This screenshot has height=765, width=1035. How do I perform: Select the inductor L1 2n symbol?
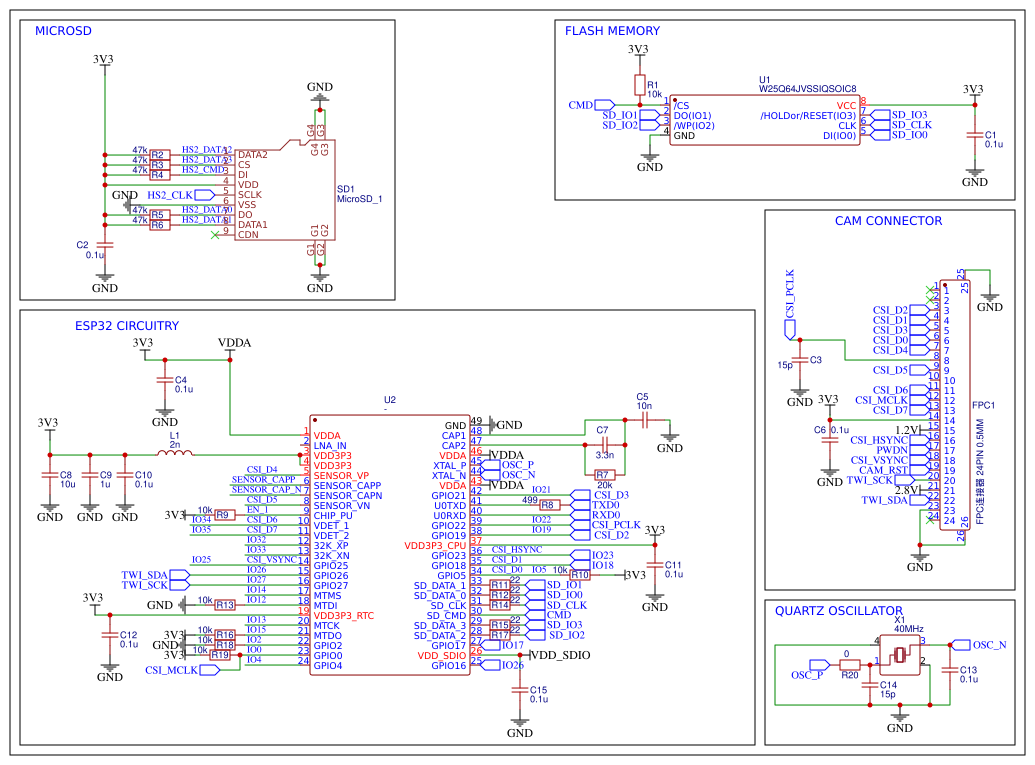[173, 450]
